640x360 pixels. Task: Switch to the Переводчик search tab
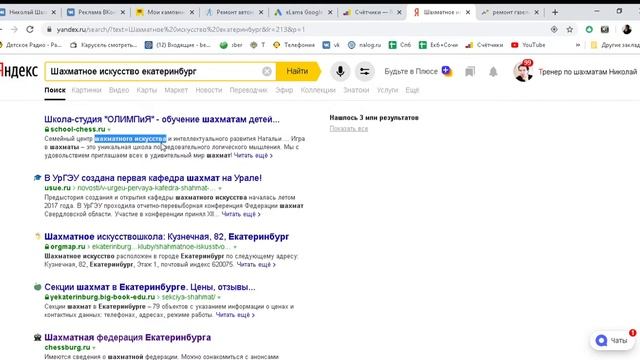coord(249,90)
